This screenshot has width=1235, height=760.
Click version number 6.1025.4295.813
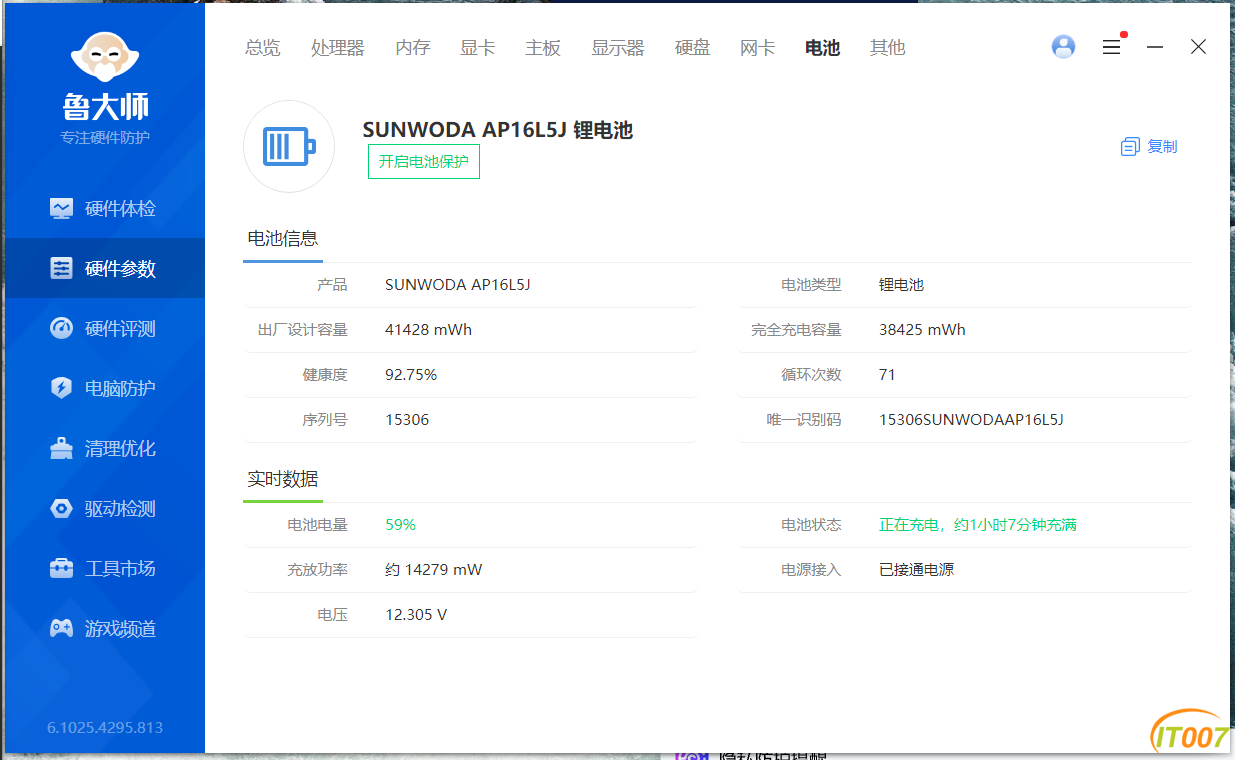pos(105,728)
